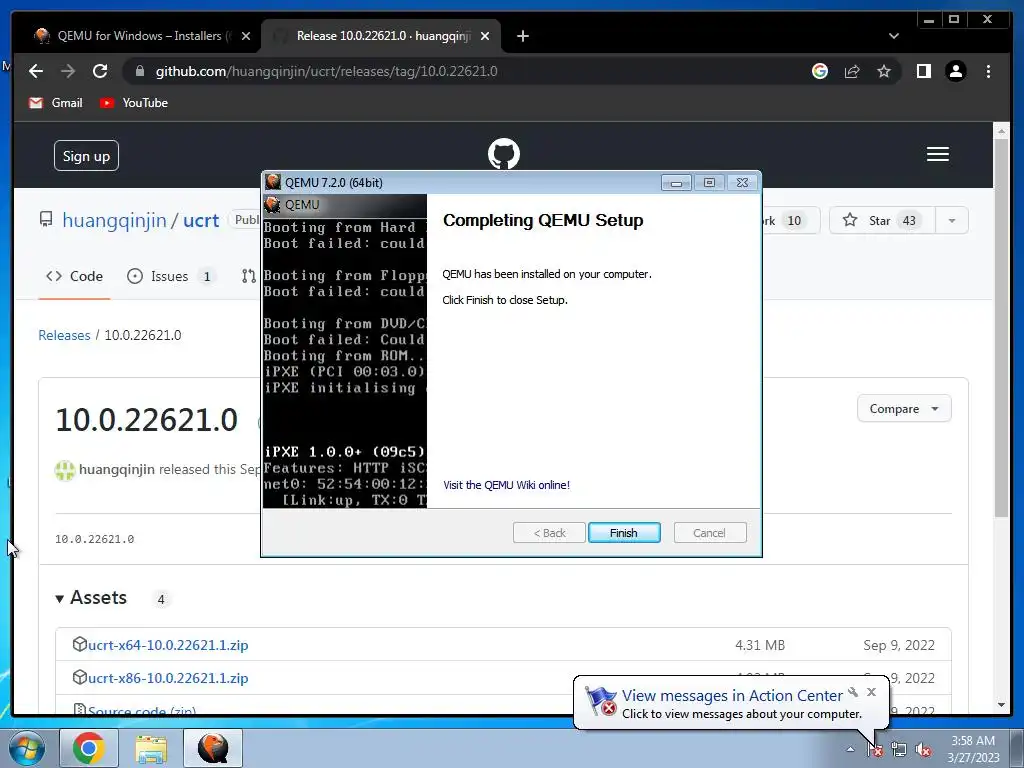
Task: Close the Action Center balloon notification
Action: point(871,692)
